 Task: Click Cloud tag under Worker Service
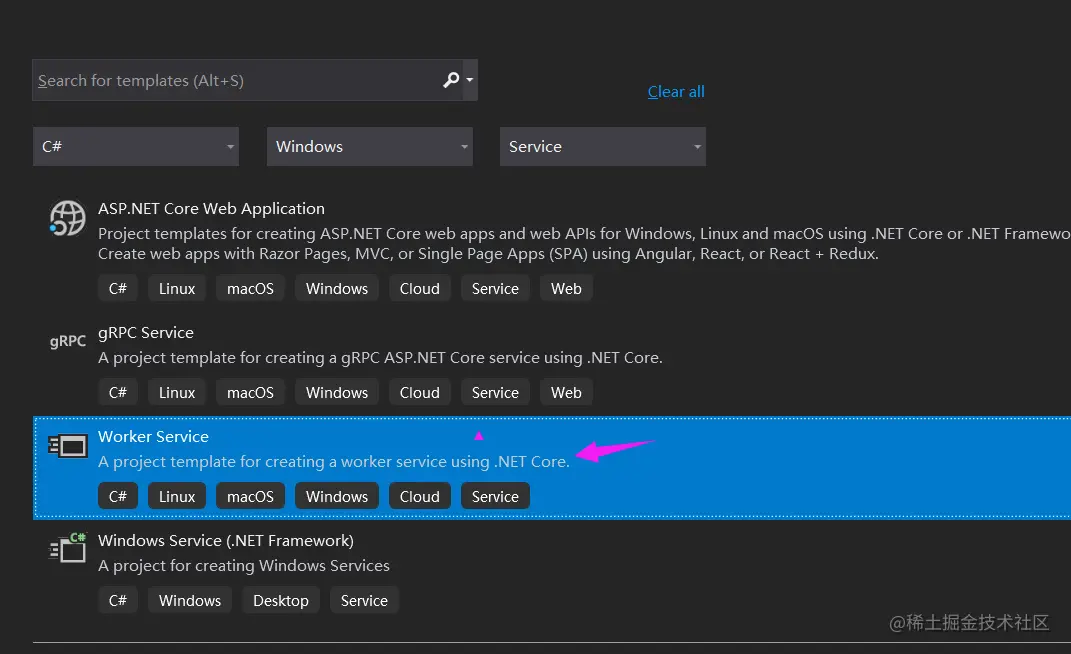click(419, 496)
